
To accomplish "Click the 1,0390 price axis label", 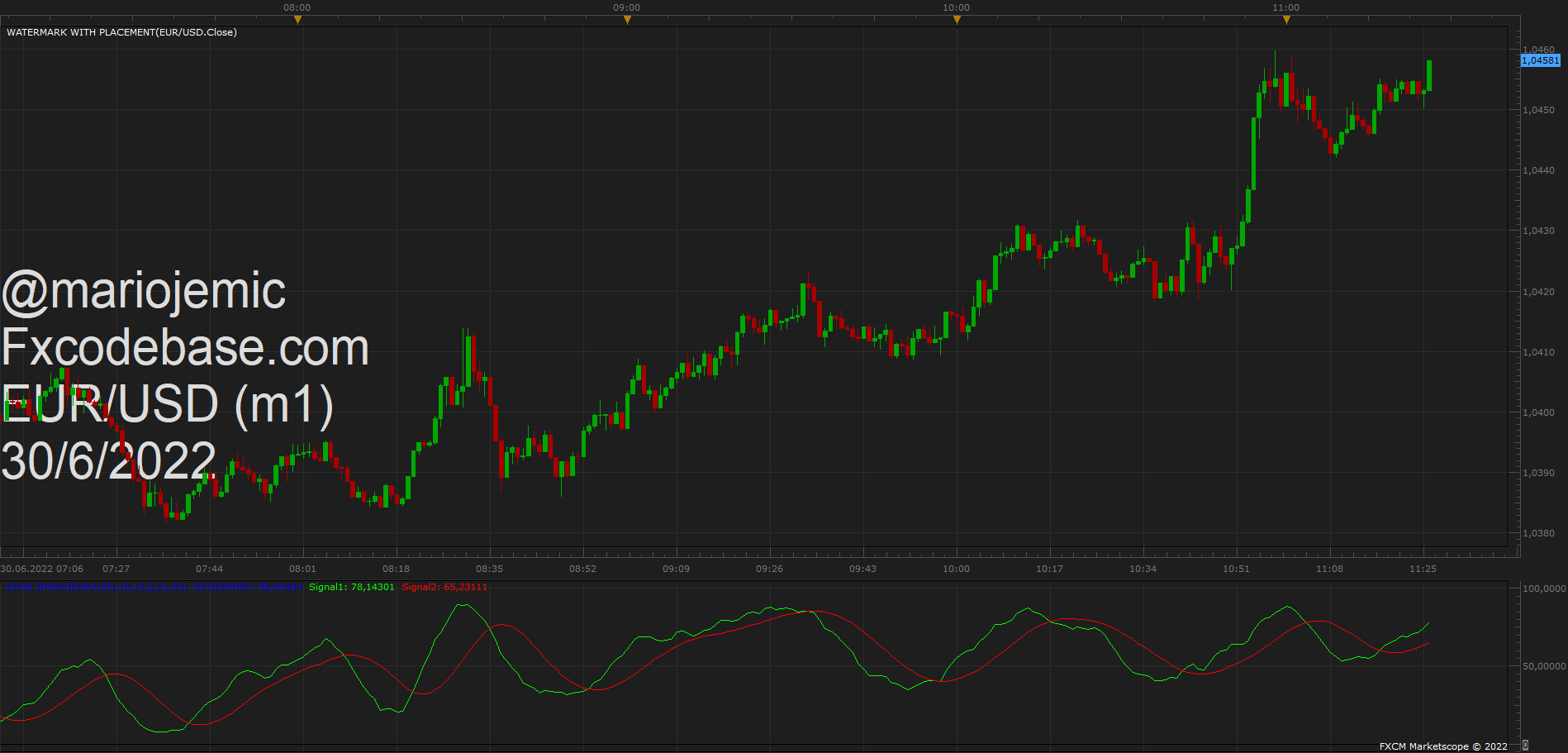I will (x=1538, y=473).
